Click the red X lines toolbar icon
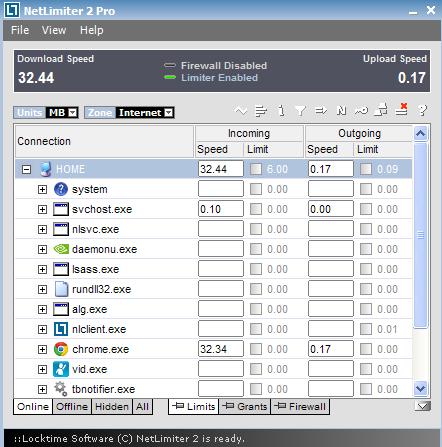 401,110
